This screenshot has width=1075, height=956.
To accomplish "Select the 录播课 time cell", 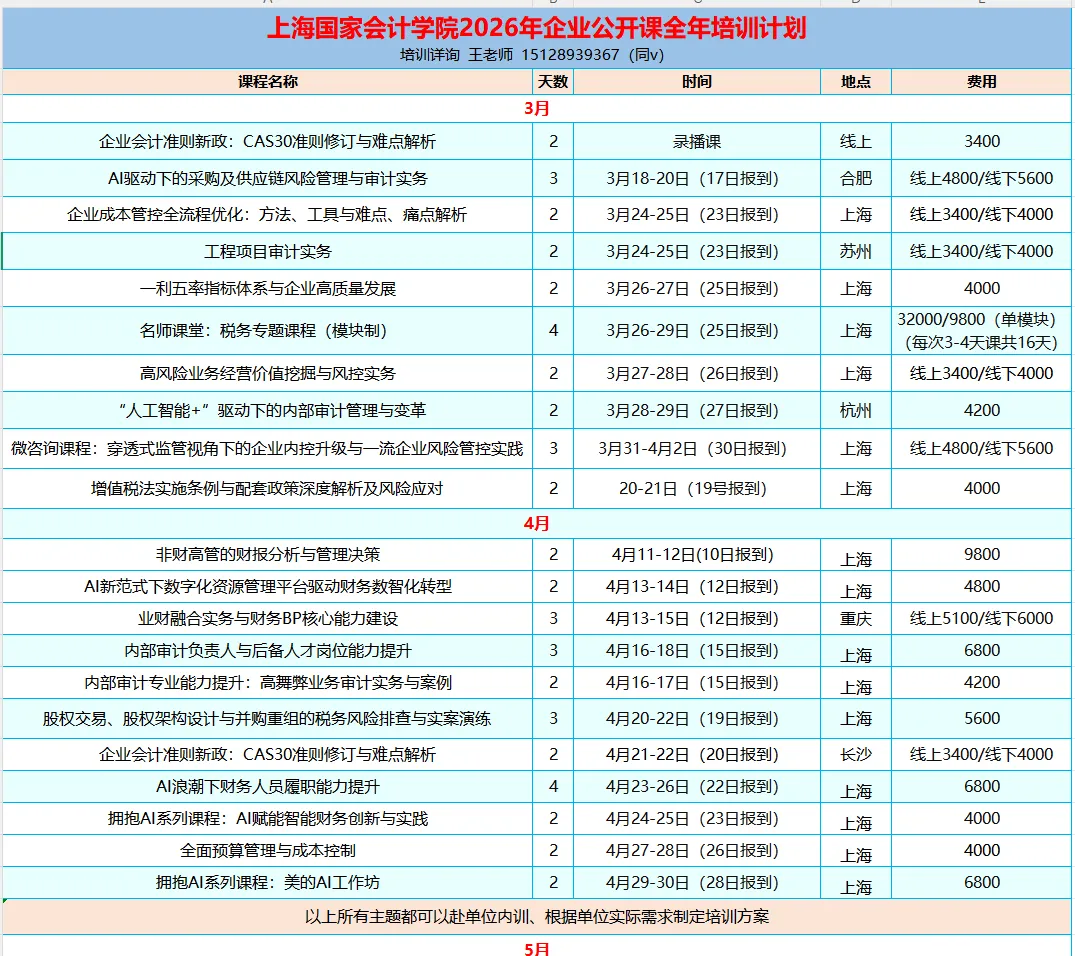I will tap(697, 141).
